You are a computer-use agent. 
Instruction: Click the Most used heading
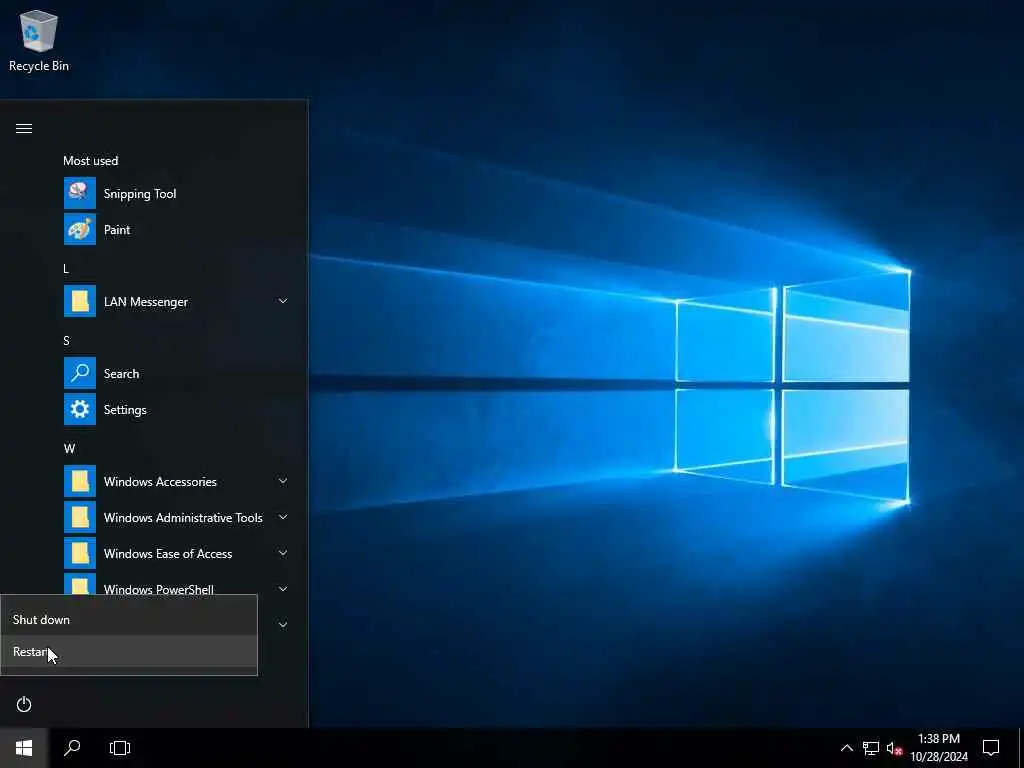(x=91, y=161)
